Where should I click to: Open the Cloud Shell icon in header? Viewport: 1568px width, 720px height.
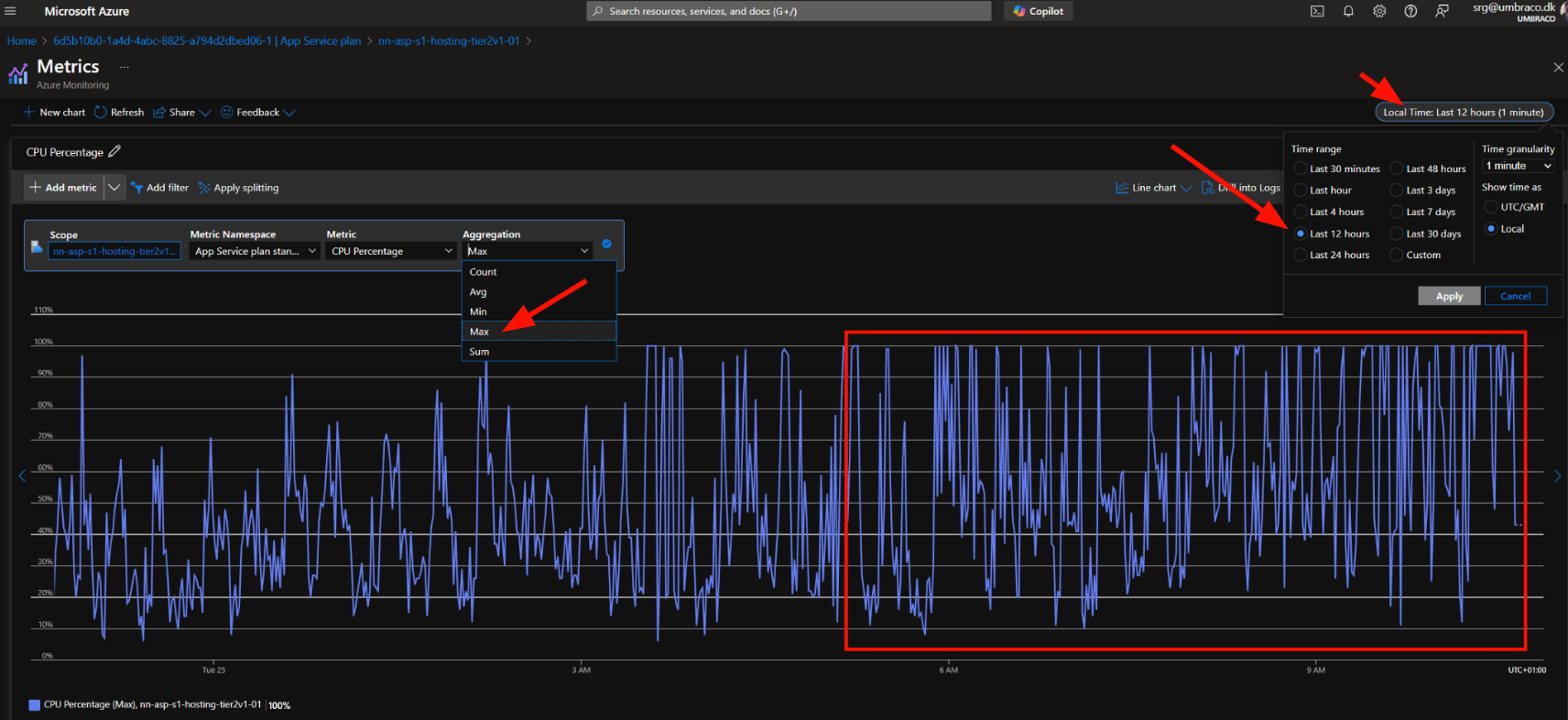pos(1317,11)
